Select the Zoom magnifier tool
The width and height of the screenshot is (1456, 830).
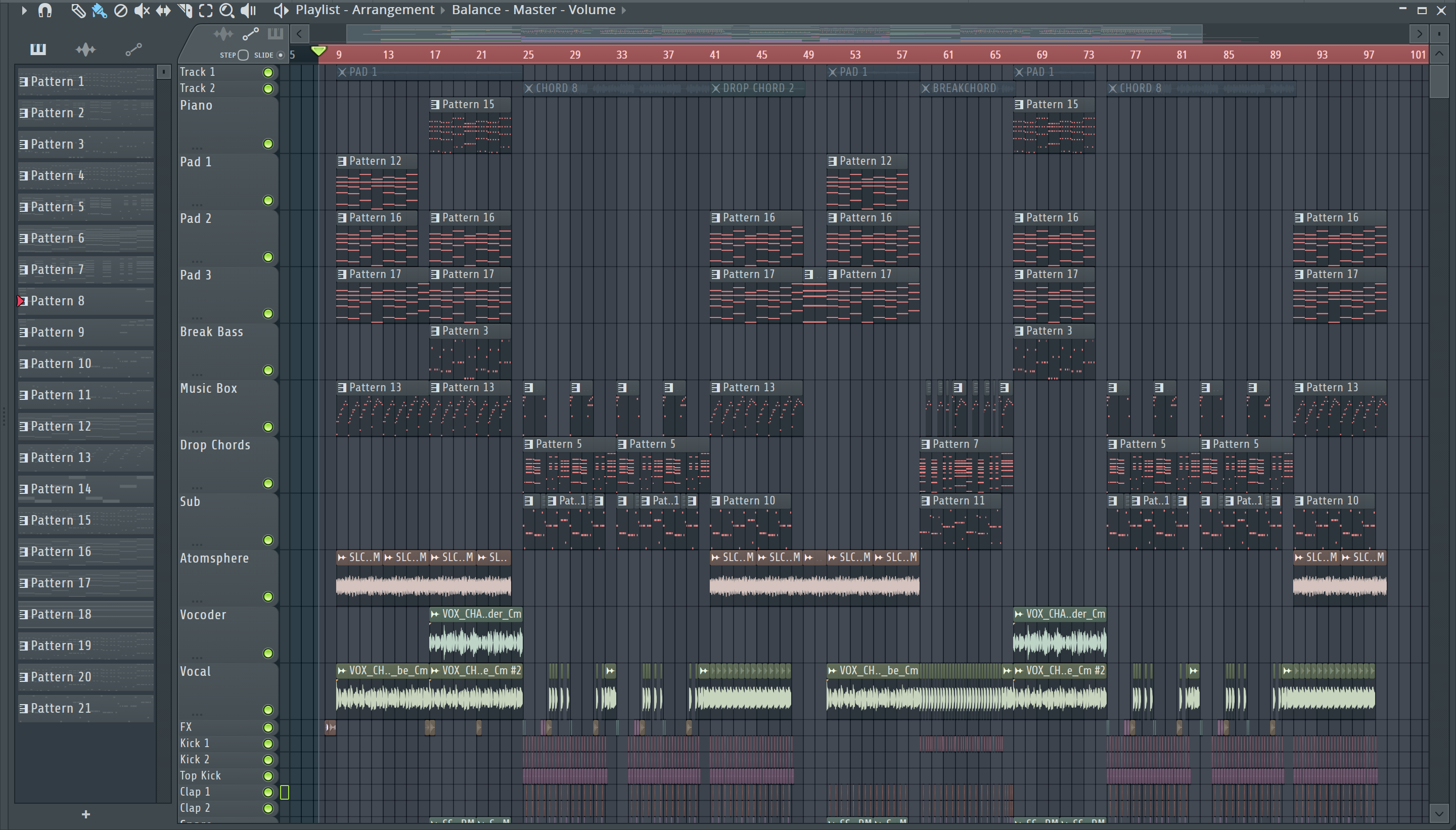[x=226, y=10]
